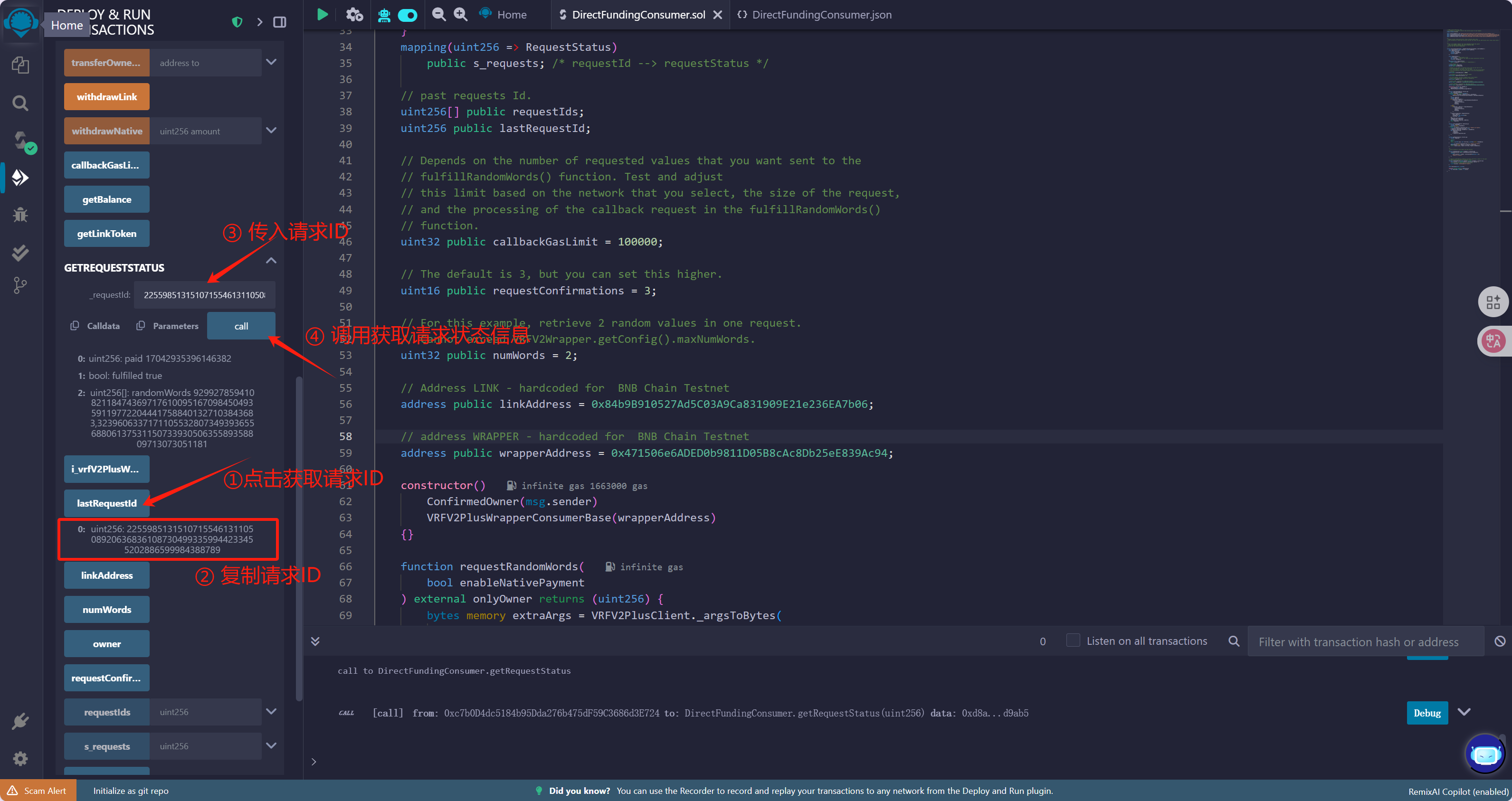Click the linkAddress button
The image size is (1512, 801).
coord(107,575)
